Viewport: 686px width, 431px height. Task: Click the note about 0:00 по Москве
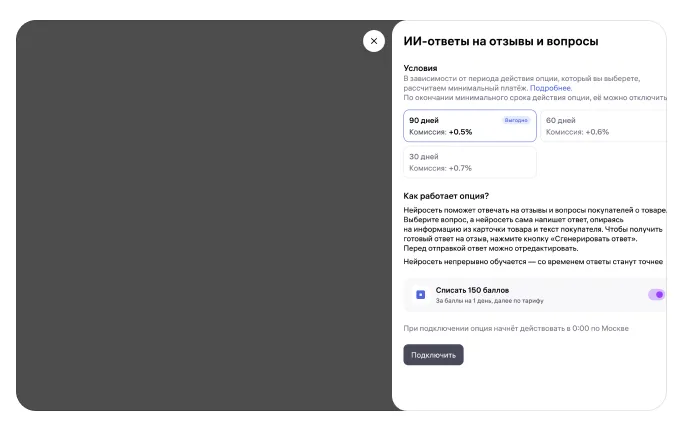pos(516,328)
